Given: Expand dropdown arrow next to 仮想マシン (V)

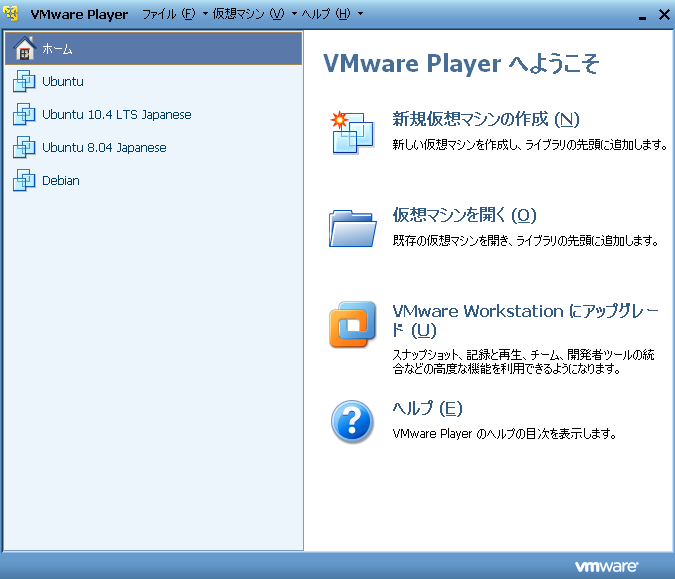Looking at the screenshot, I should 294,14.
